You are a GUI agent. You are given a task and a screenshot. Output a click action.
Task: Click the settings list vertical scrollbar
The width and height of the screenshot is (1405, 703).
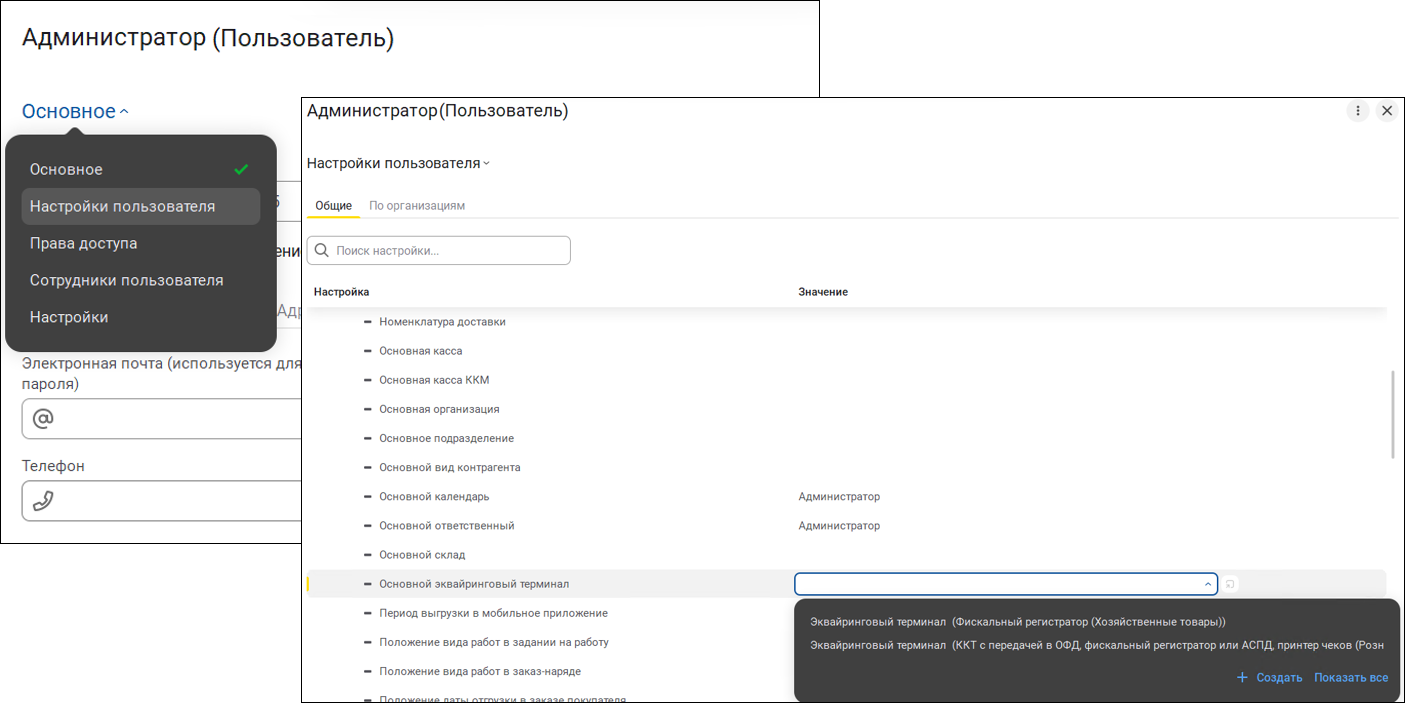coord(1392,413)
